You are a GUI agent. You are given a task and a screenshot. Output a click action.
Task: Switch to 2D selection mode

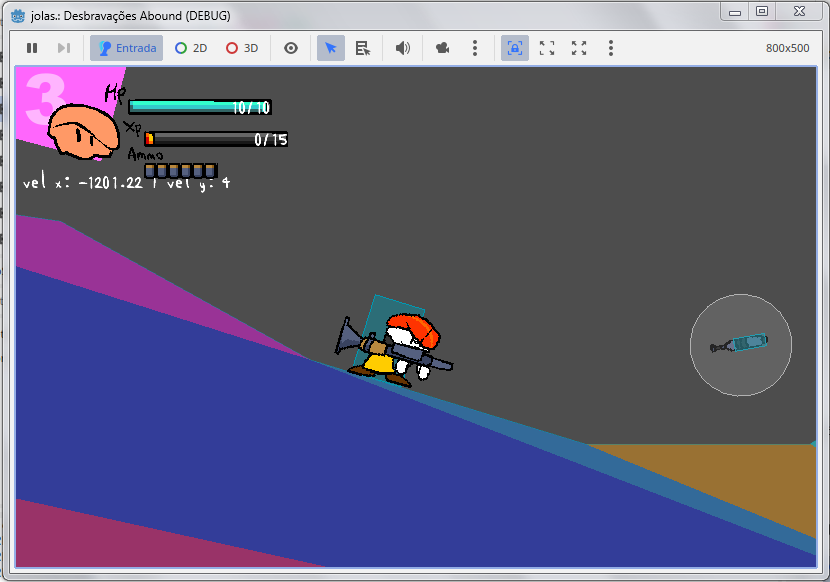[x=191, y=48]
